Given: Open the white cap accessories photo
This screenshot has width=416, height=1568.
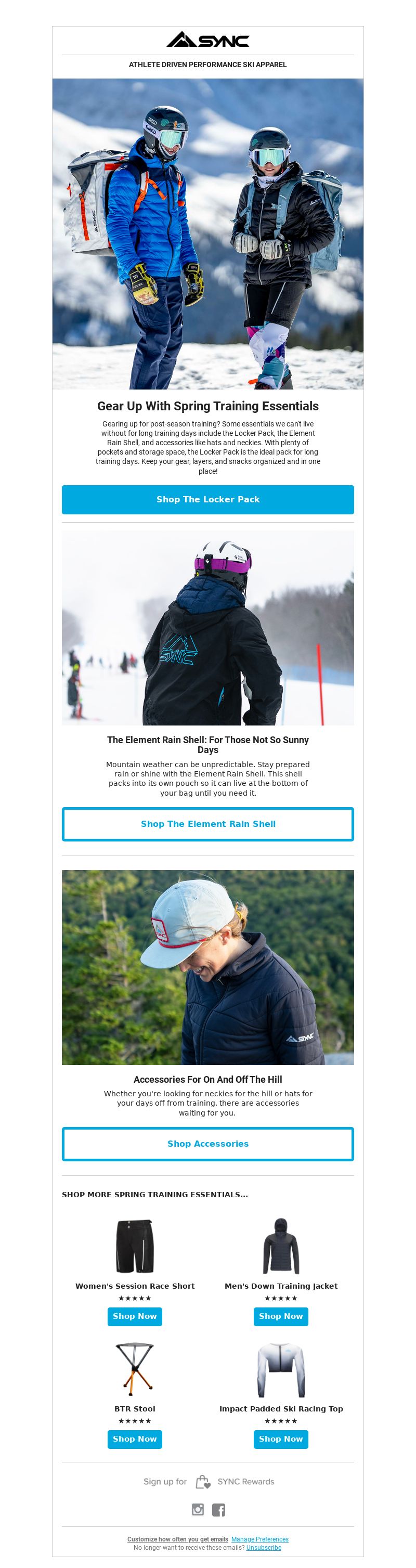Looking at the screenshot, I should pos(208,967).
